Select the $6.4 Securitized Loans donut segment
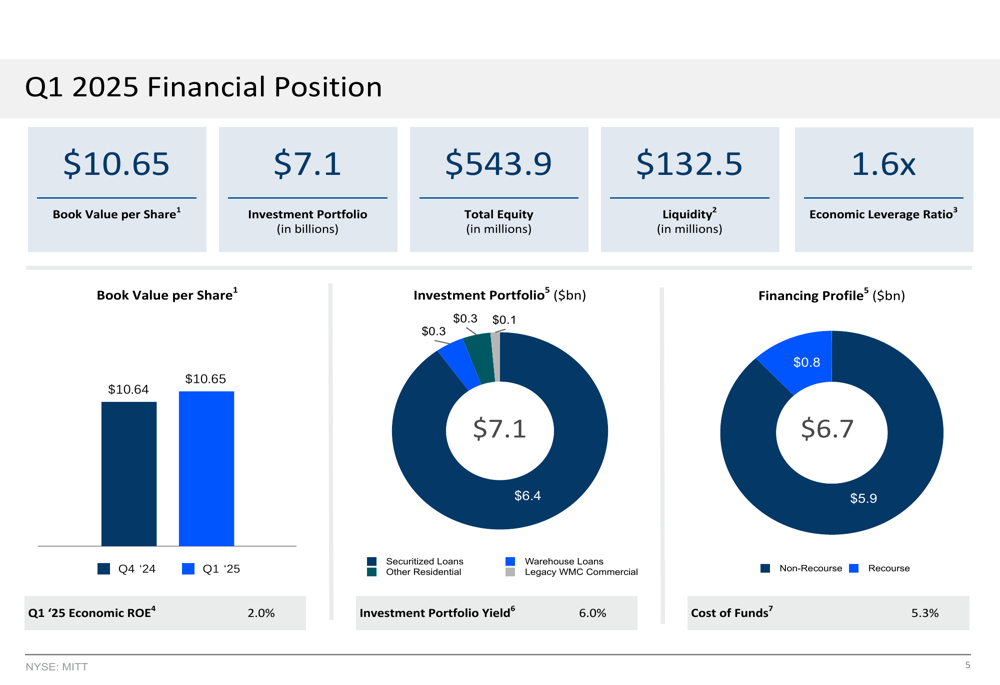Viewport: 1000px width, 685px height. coord(527,496)
